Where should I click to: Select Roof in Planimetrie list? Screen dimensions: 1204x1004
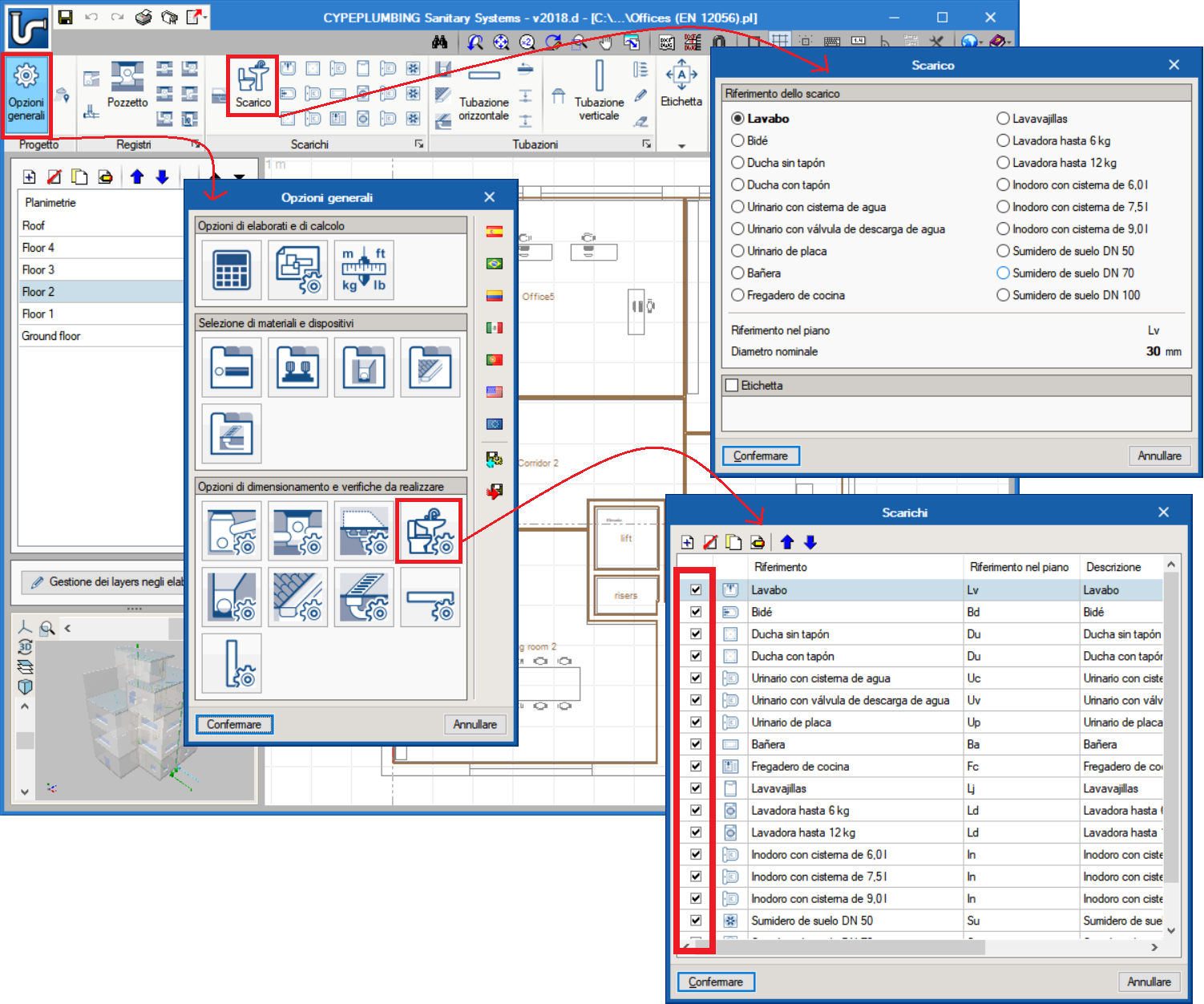click(x=101, y=225)
